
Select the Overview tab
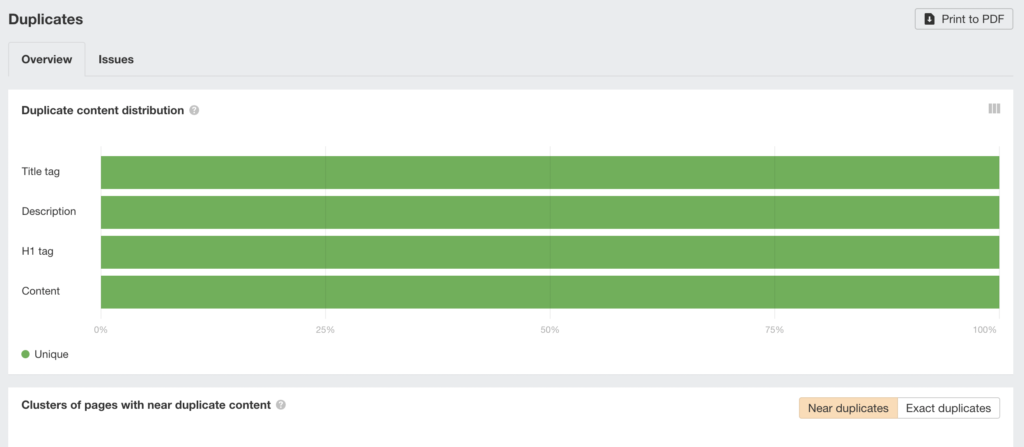coord(46,59)
